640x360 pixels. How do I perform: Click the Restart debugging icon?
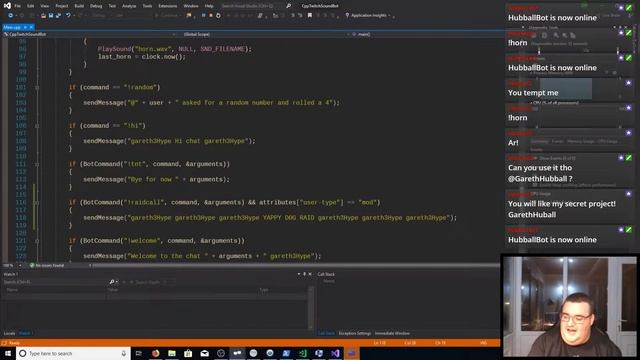(x=218, y=16)
